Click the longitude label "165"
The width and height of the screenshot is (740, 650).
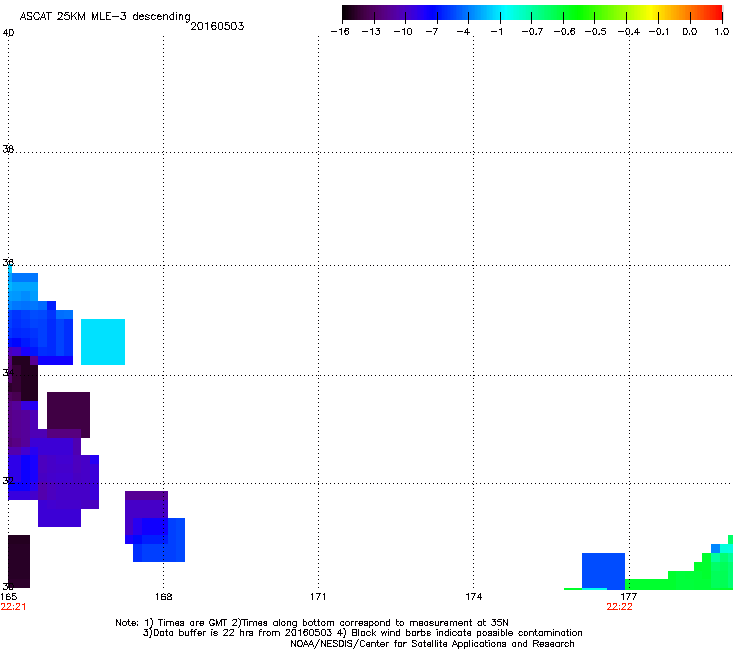click(x=8, y=596)
